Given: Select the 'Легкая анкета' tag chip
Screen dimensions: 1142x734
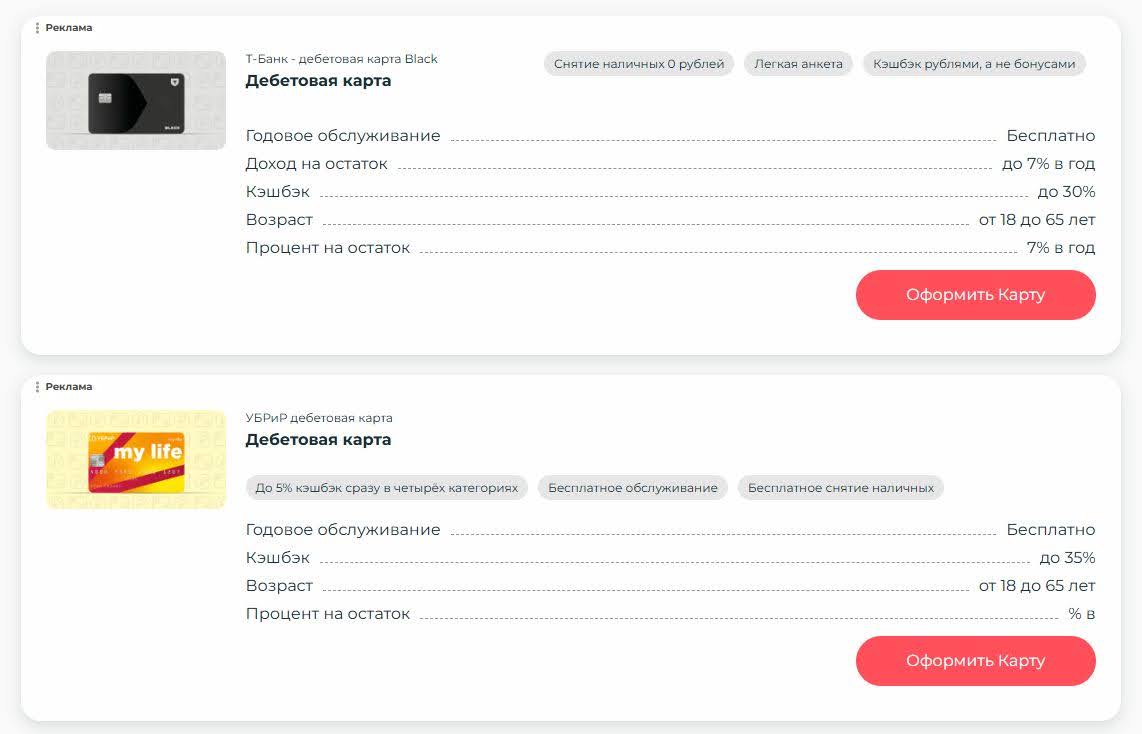Looking at the screenshot, I should coord(798,63).
